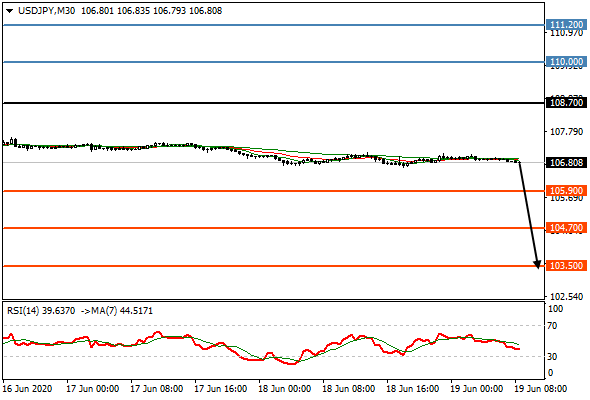The width and height of the screenshot is (590, 400).
Task: Click the 30 oversold level on RSI scale
Action: point(552,356)
